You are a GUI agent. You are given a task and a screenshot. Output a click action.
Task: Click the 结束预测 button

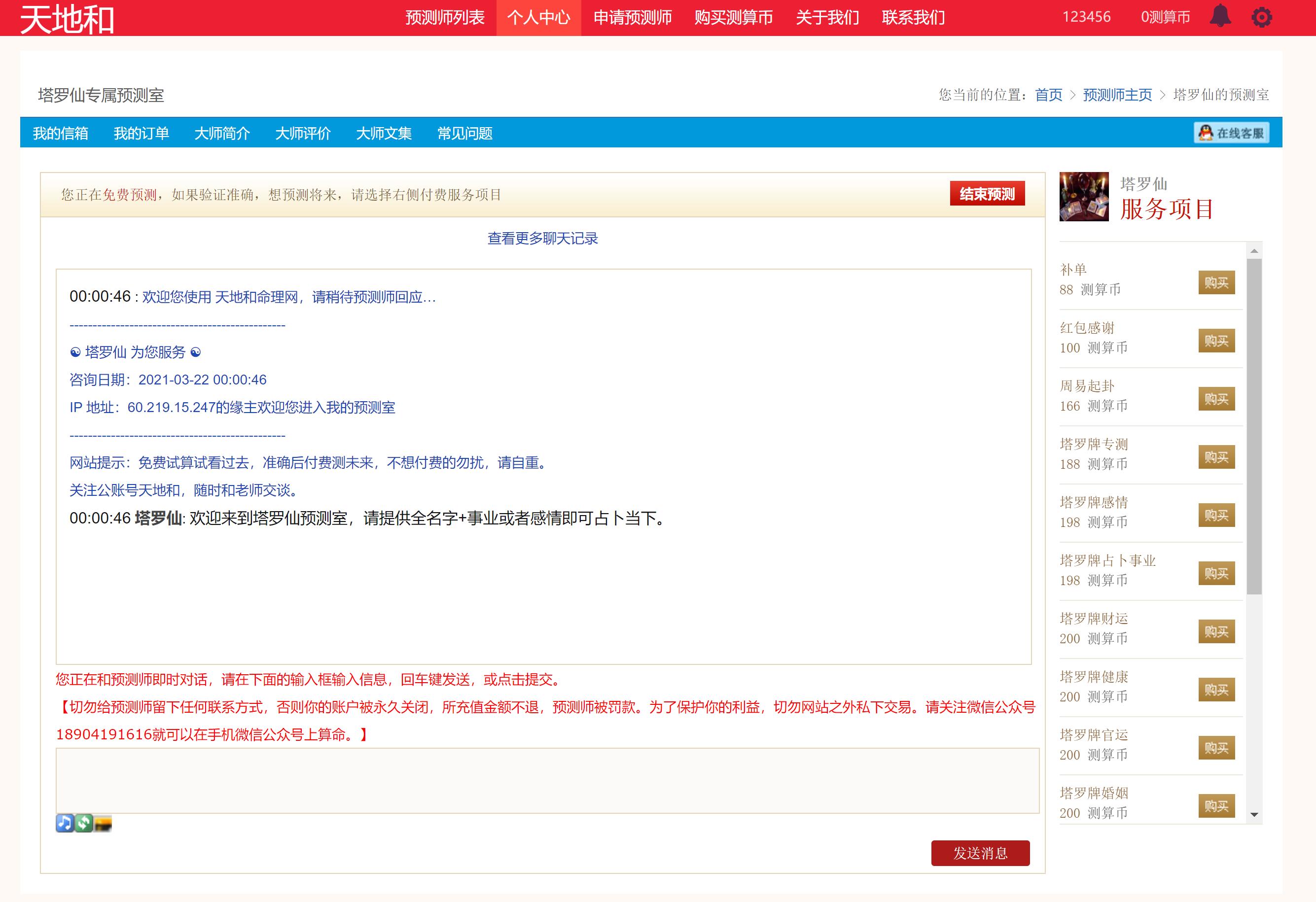pos(987,194)
